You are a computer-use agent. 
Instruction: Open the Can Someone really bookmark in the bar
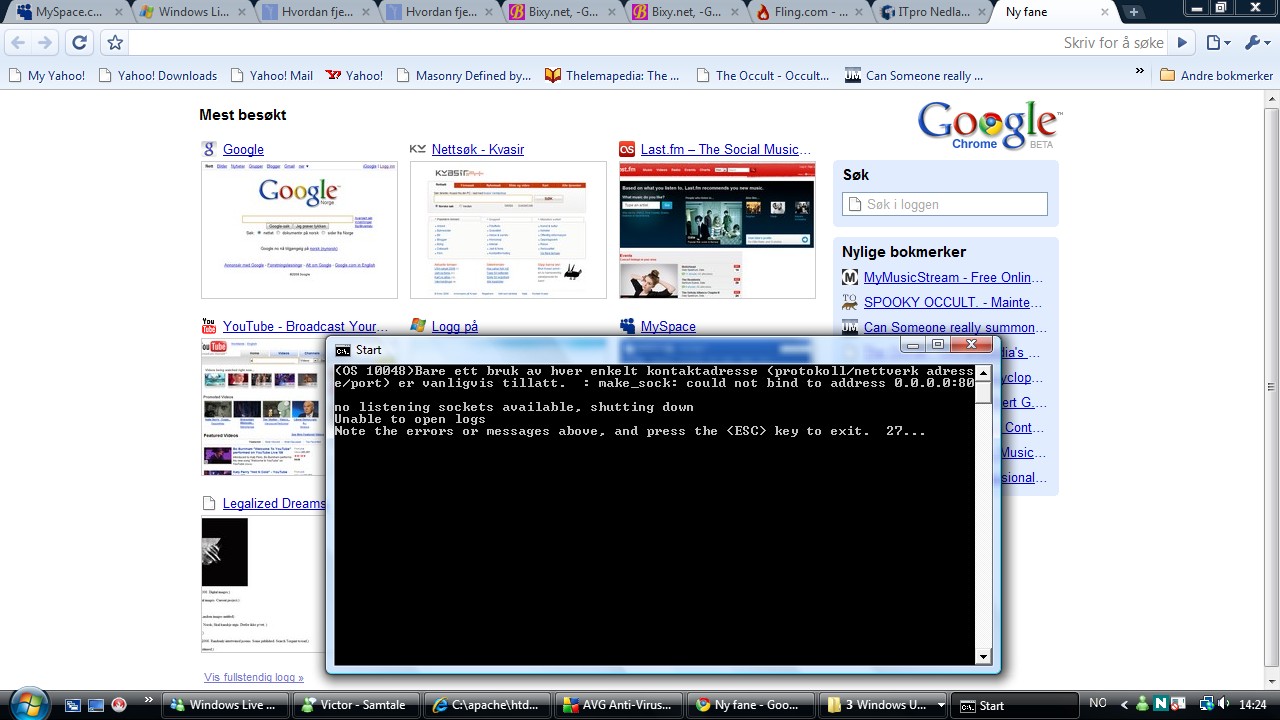[x=914, y=75]
